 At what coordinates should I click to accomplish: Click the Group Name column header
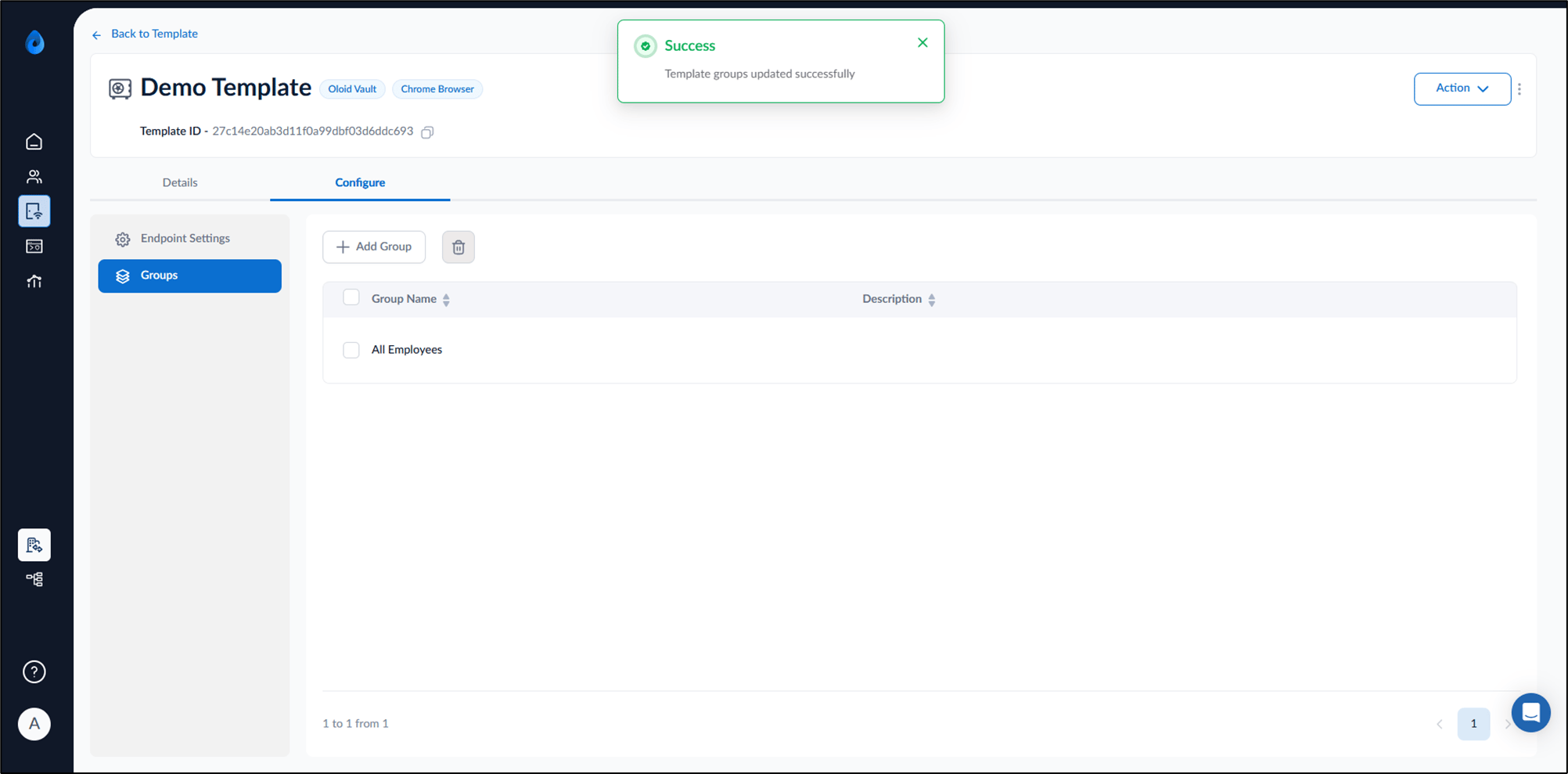[x=404, y=299]
